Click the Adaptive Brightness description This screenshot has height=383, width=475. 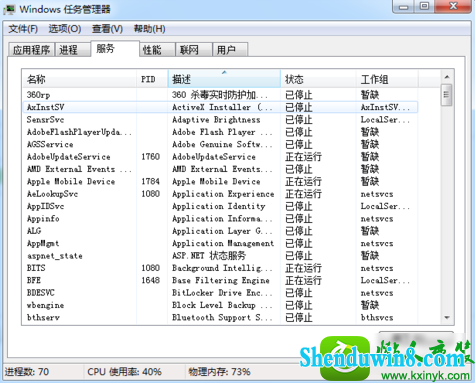point(216,120)
